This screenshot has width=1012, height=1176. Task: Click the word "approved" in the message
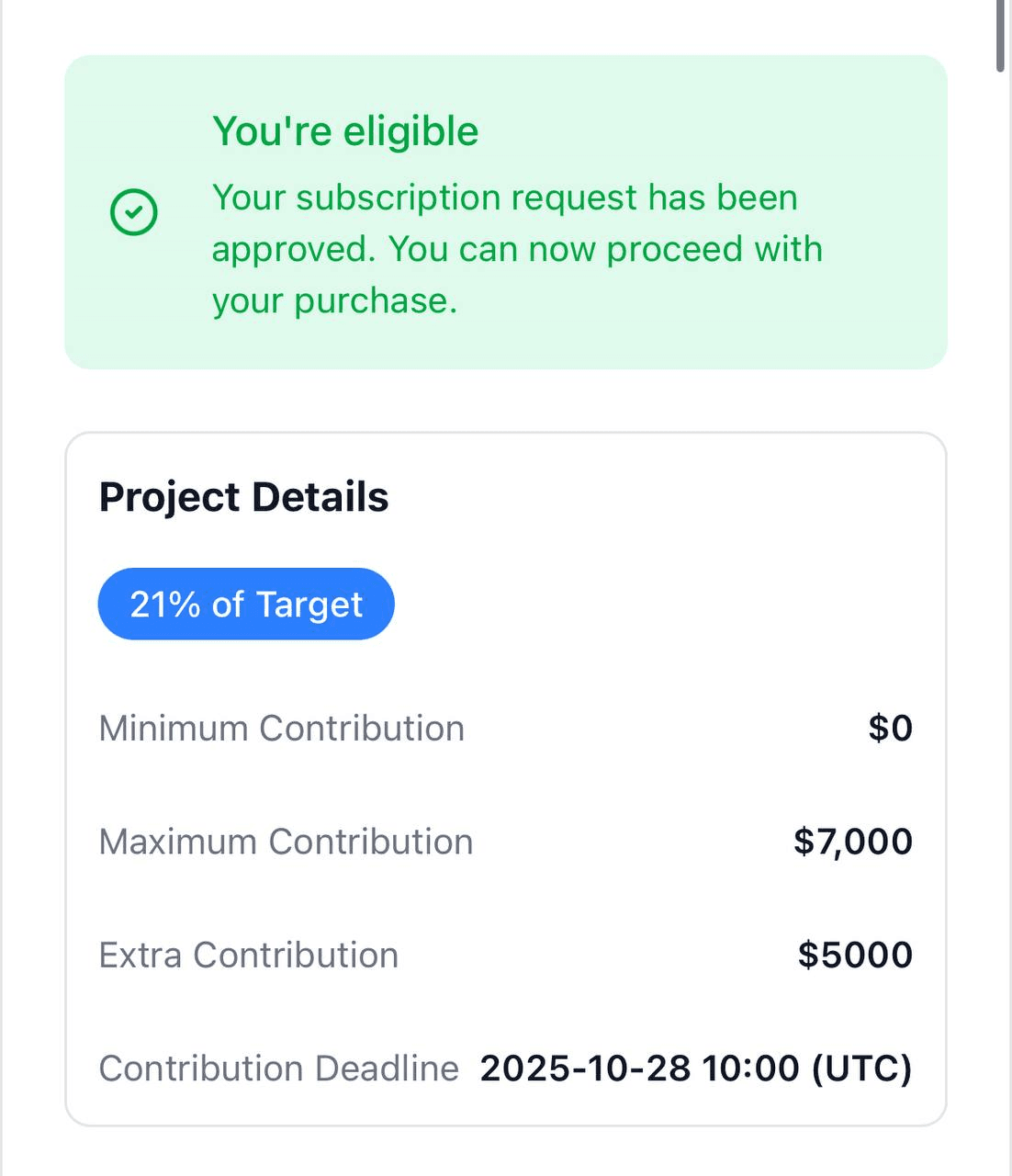point(290,250)
